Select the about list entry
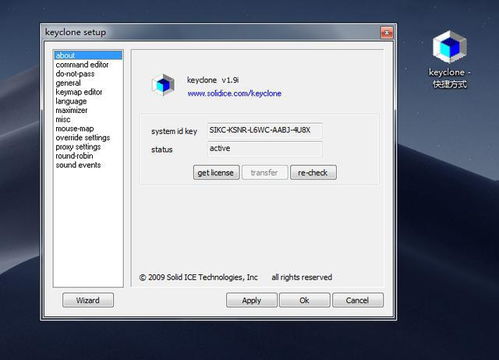The image size is (499, 360). coord(88,55)
